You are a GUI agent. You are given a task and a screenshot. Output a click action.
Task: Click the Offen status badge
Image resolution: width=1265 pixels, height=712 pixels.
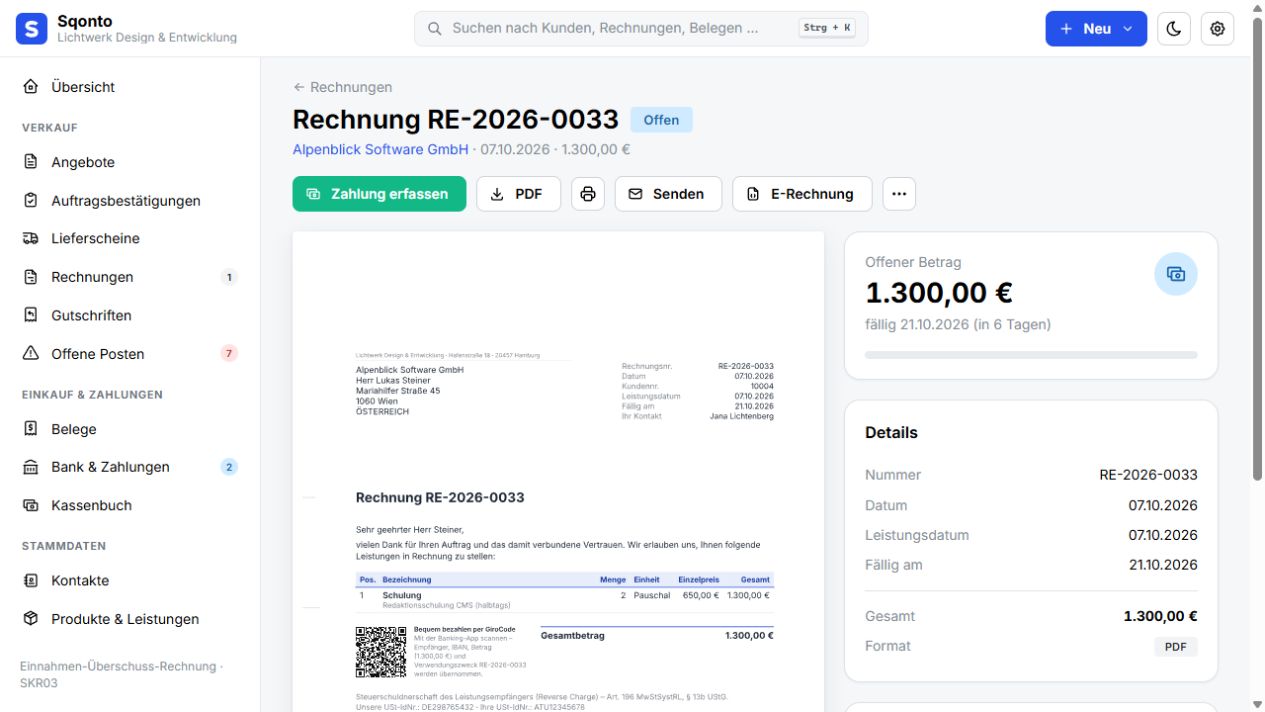(x=661, y=120)
